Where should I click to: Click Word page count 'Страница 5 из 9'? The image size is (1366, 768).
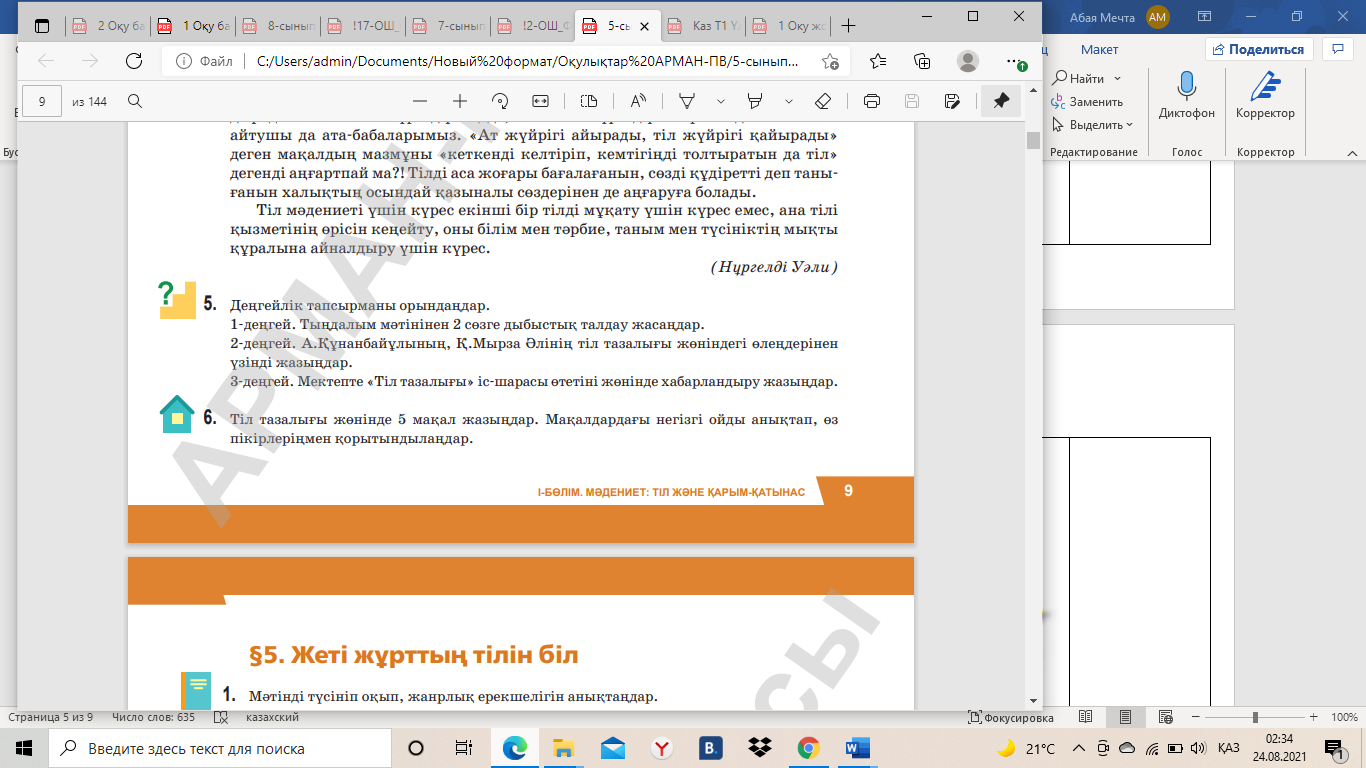[51, 717]
